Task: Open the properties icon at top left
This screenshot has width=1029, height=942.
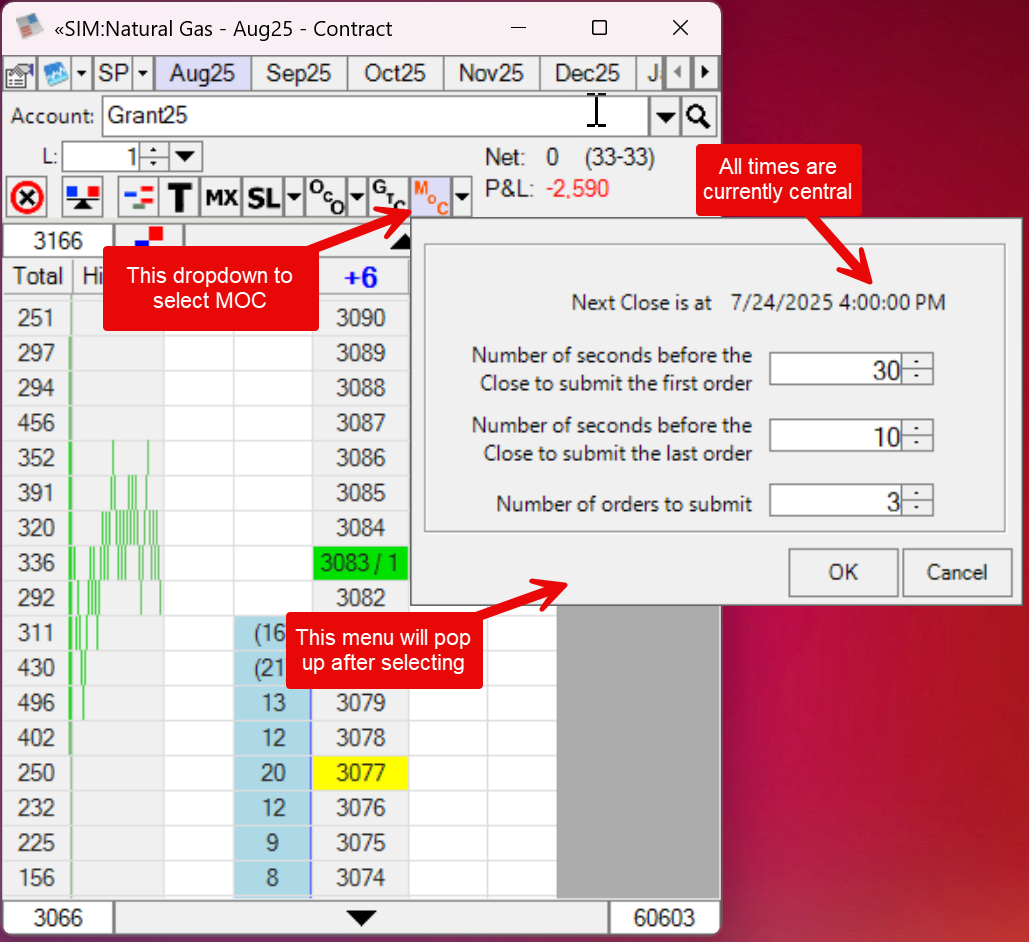Action: tap(18, 74)
